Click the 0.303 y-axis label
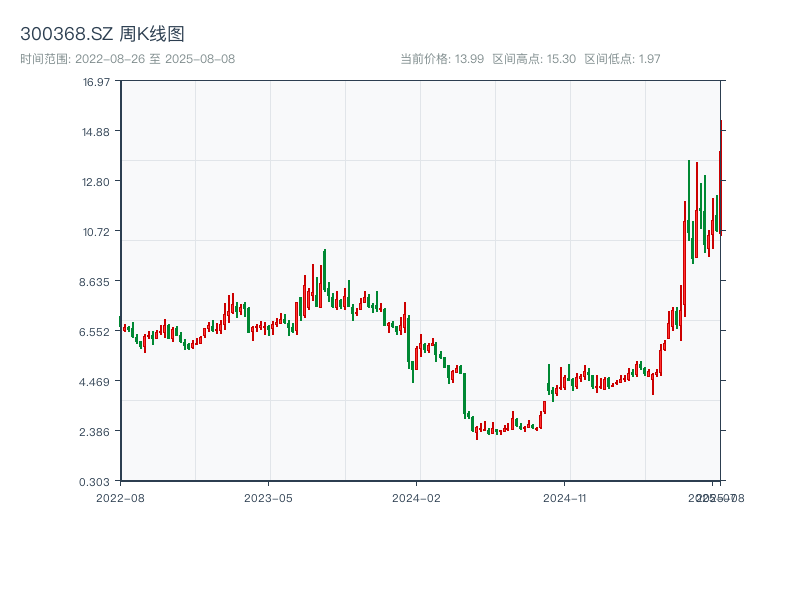The width and height of the screenshot is (800, 600). [96, 482]
